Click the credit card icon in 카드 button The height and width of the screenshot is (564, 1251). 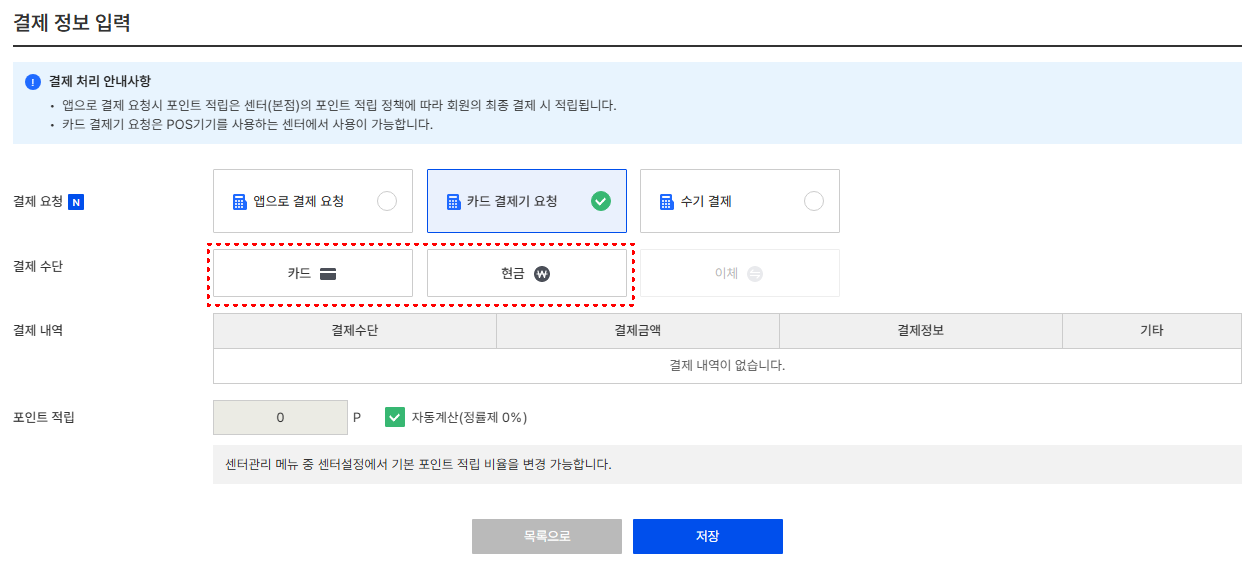click(327, 273)
